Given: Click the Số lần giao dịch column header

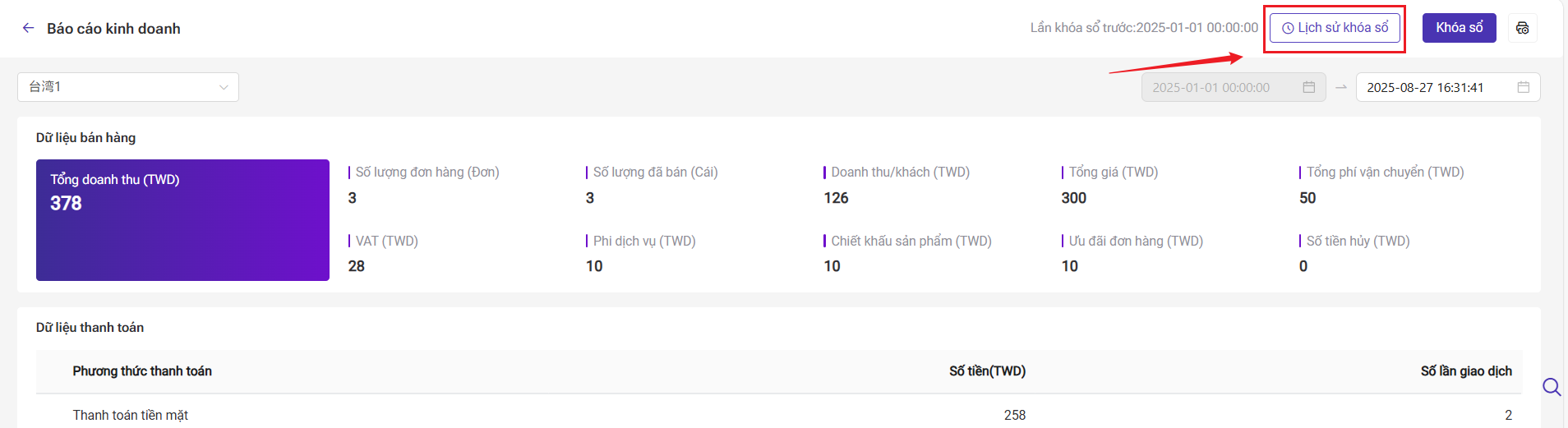Looking at the screenshot, I should tap(1466, 371).
